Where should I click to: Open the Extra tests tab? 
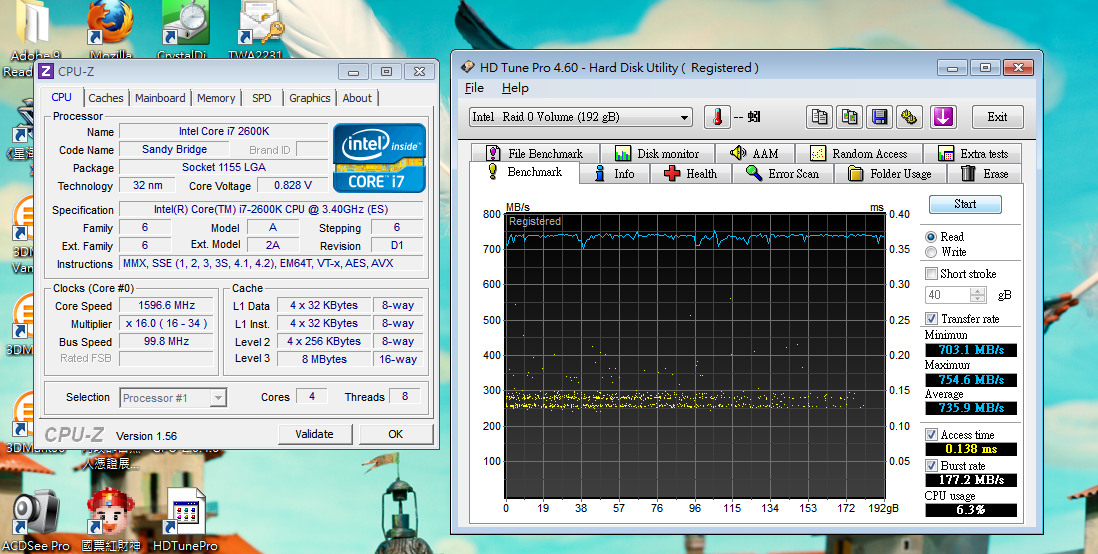tap(973, 153)
